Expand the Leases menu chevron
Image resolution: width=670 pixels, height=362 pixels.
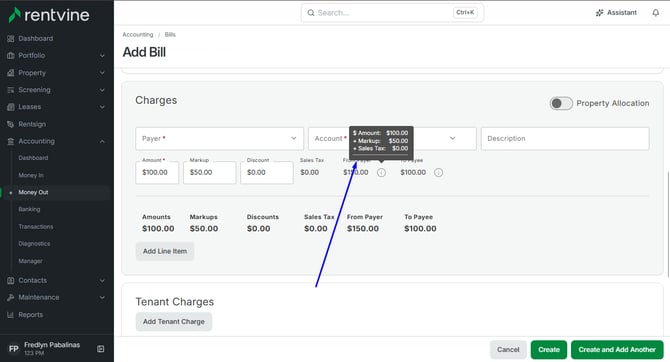[102, 107]
